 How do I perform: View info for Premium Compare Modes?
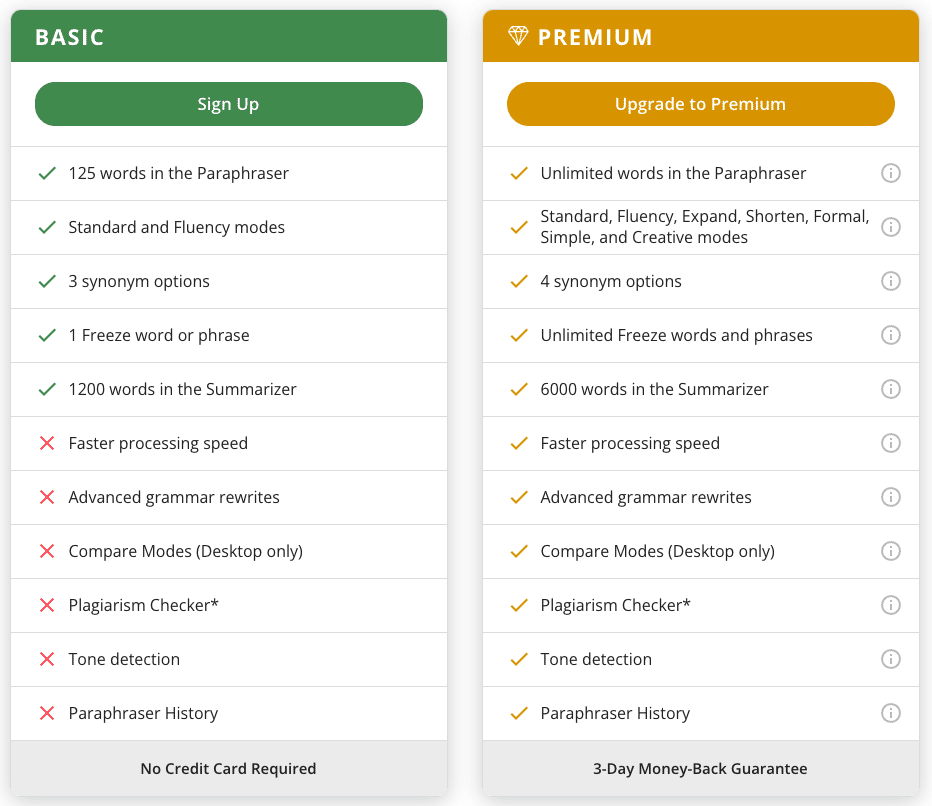(x=890, y=551)
